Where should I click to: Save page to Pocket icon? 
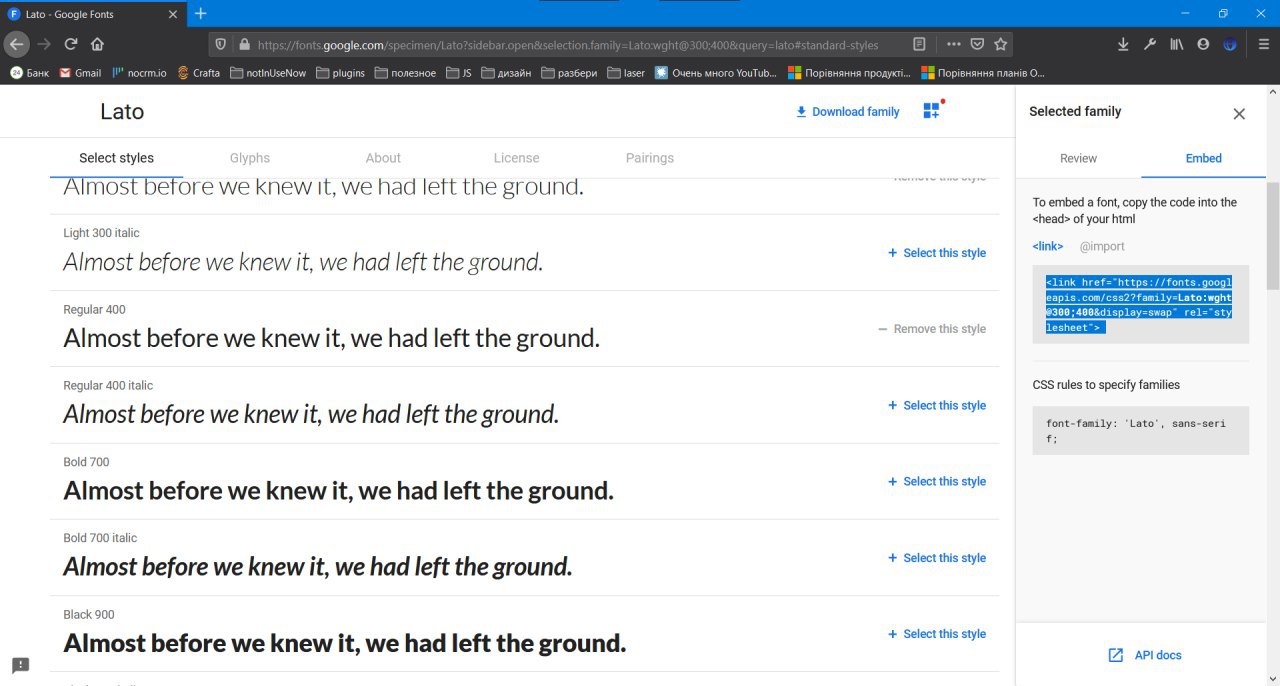point(978,44)
